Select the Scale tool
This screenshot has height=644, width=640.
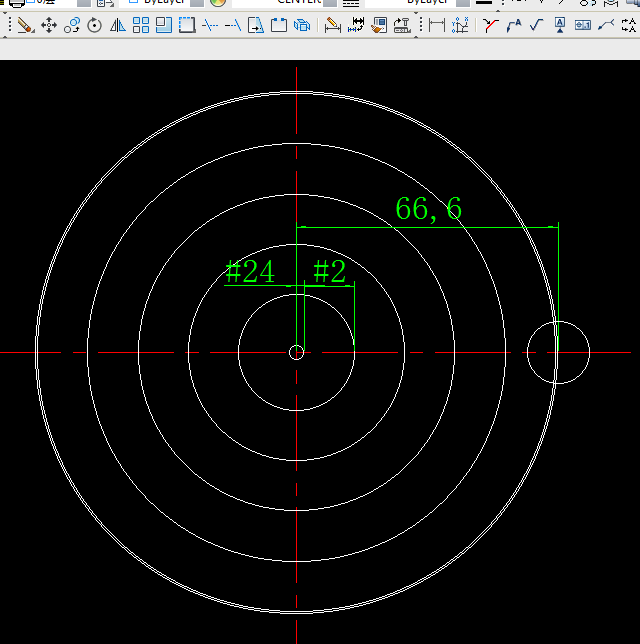[164, 25]
